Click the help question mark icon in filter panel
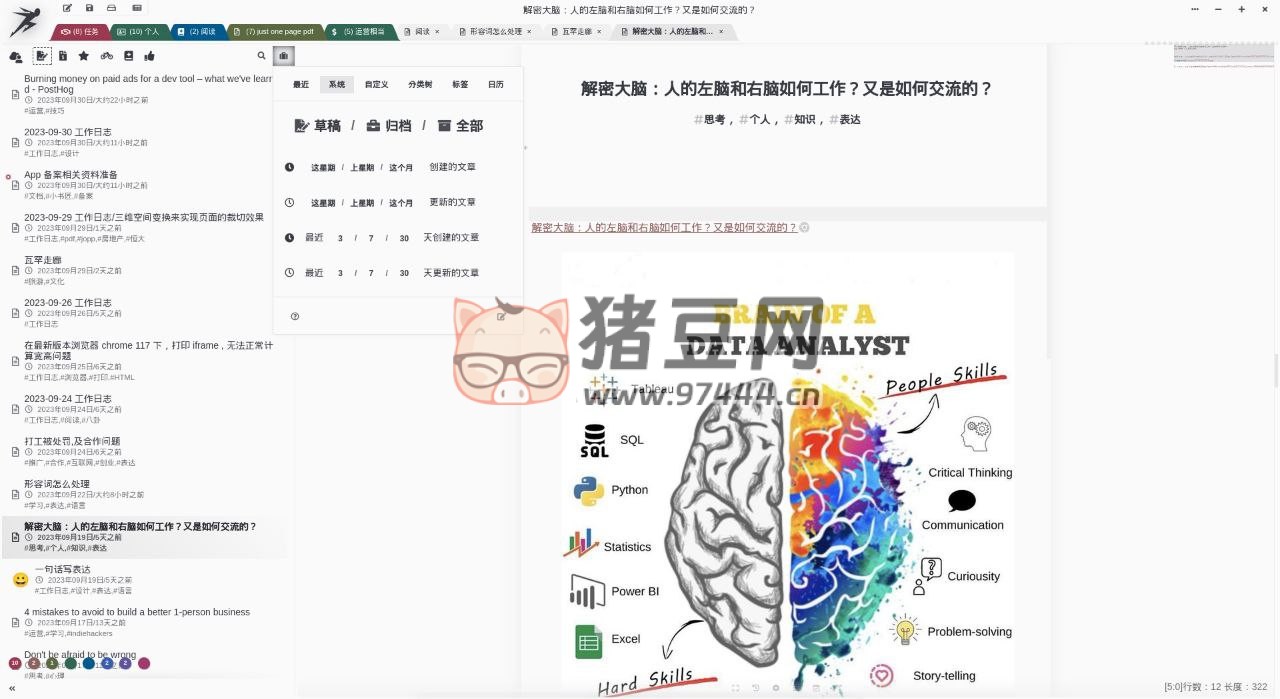Screen dimensions: 1280x699 [295, 316]
